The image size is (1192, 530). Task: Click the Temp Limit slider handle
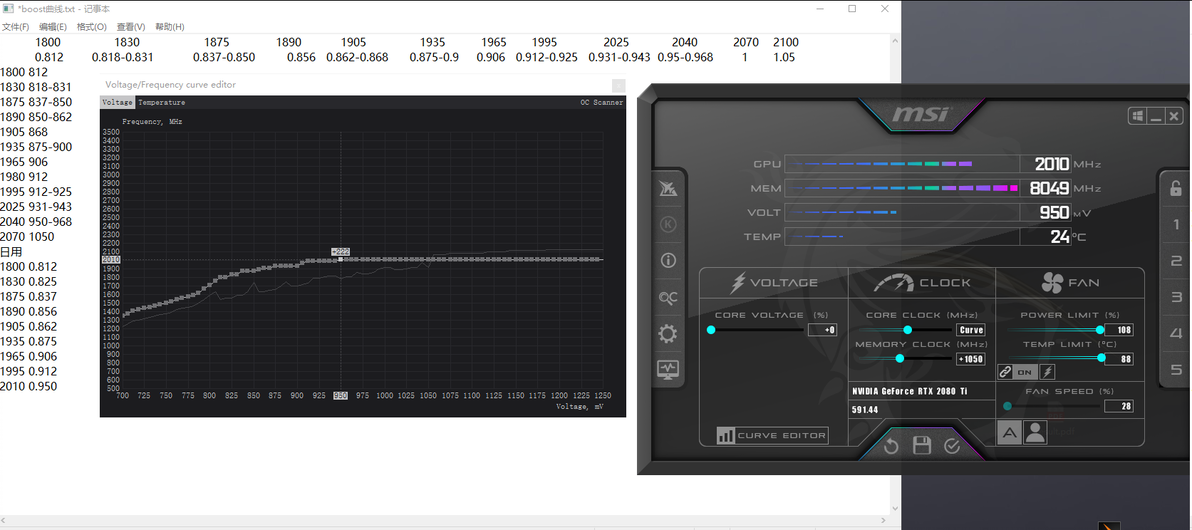pyautogui.click(x=1101, y=357)
